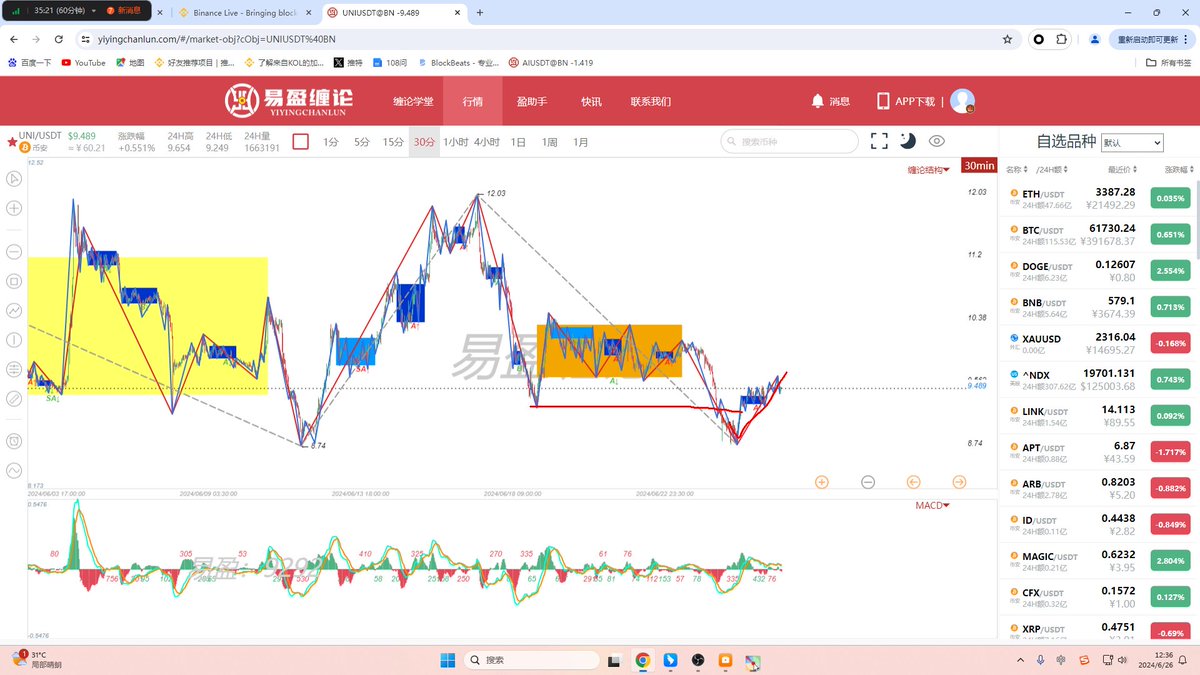Toggle the eye visibility icon near search bar
The width and height of the screenshot is (1200, 675).
937,141
